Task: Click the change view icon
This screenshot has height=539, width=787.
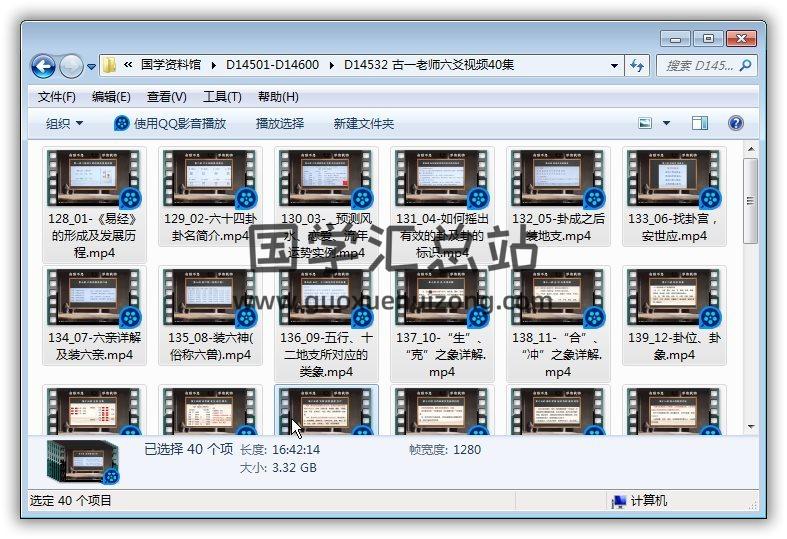Action: (x=645, y=123)
